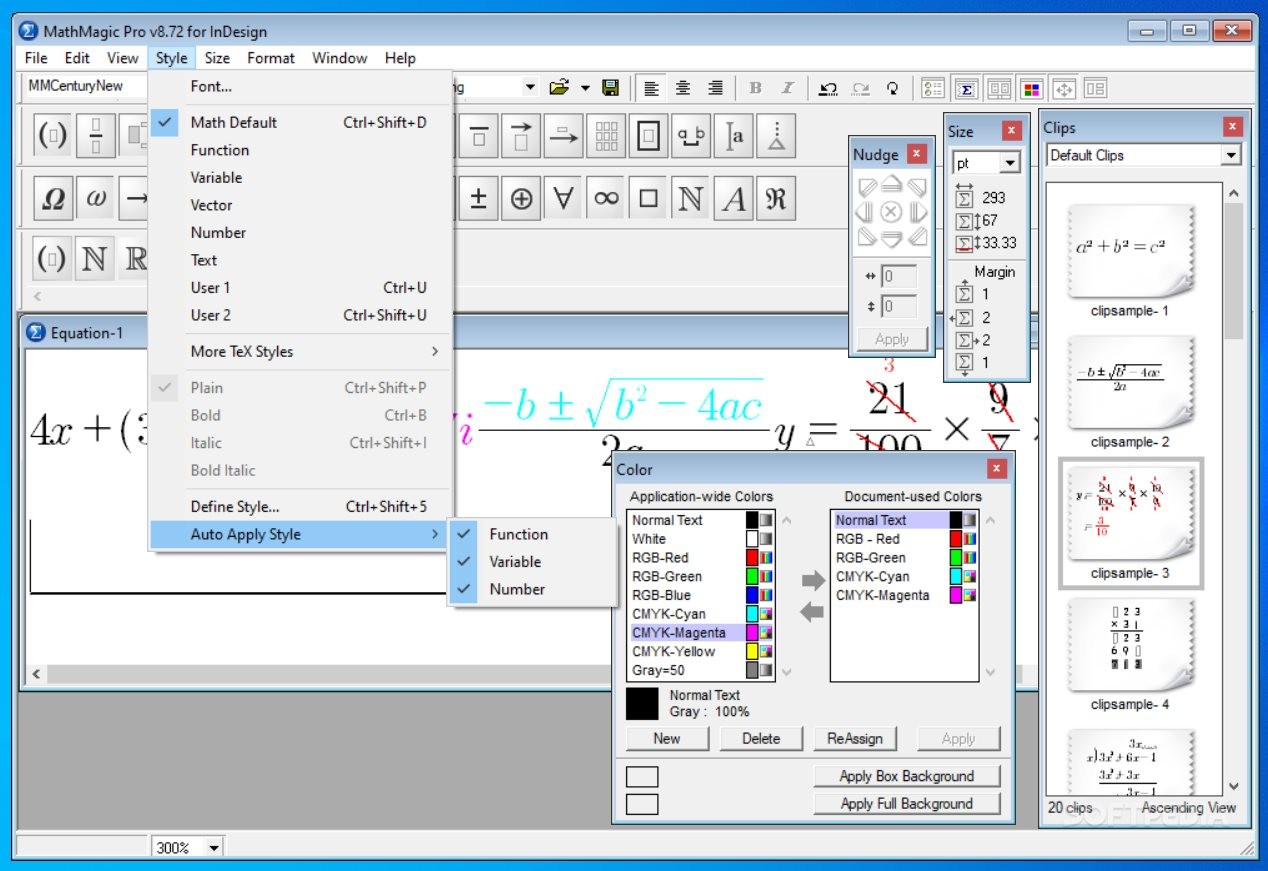Click the refresh/redraw arrow icon
This screenshot has width=1268, height=871.
pos(892,88)
